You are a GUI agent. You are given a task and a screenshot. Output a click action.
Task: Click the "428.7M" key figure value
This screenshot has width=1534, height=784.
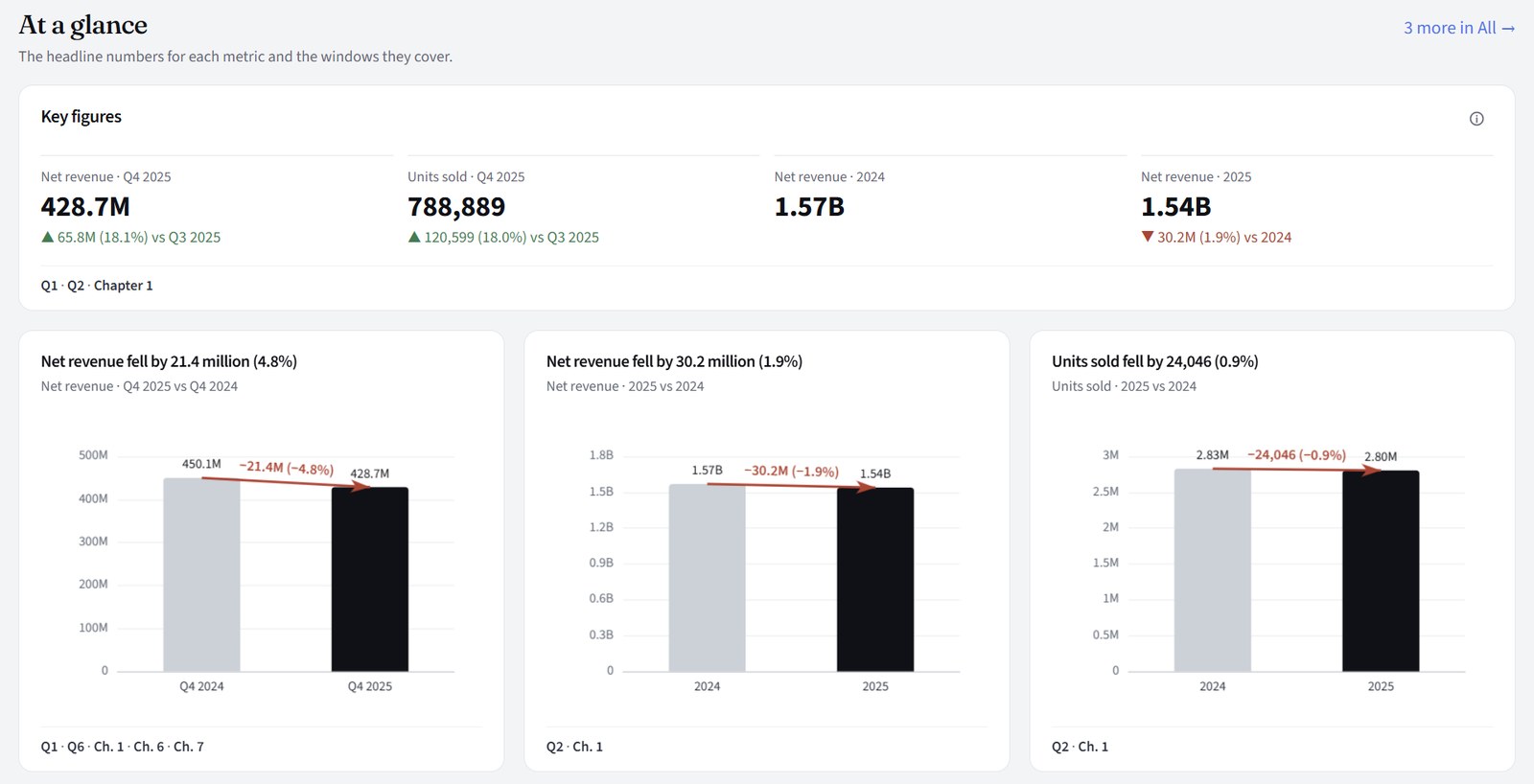tap(85, 207)
